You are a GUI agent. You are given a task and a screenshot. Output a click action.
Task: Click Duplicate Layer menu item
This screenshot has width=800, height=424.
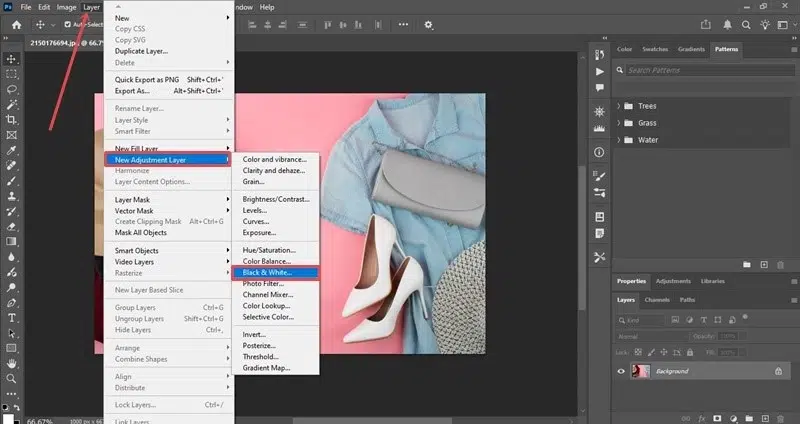point(168,51)
